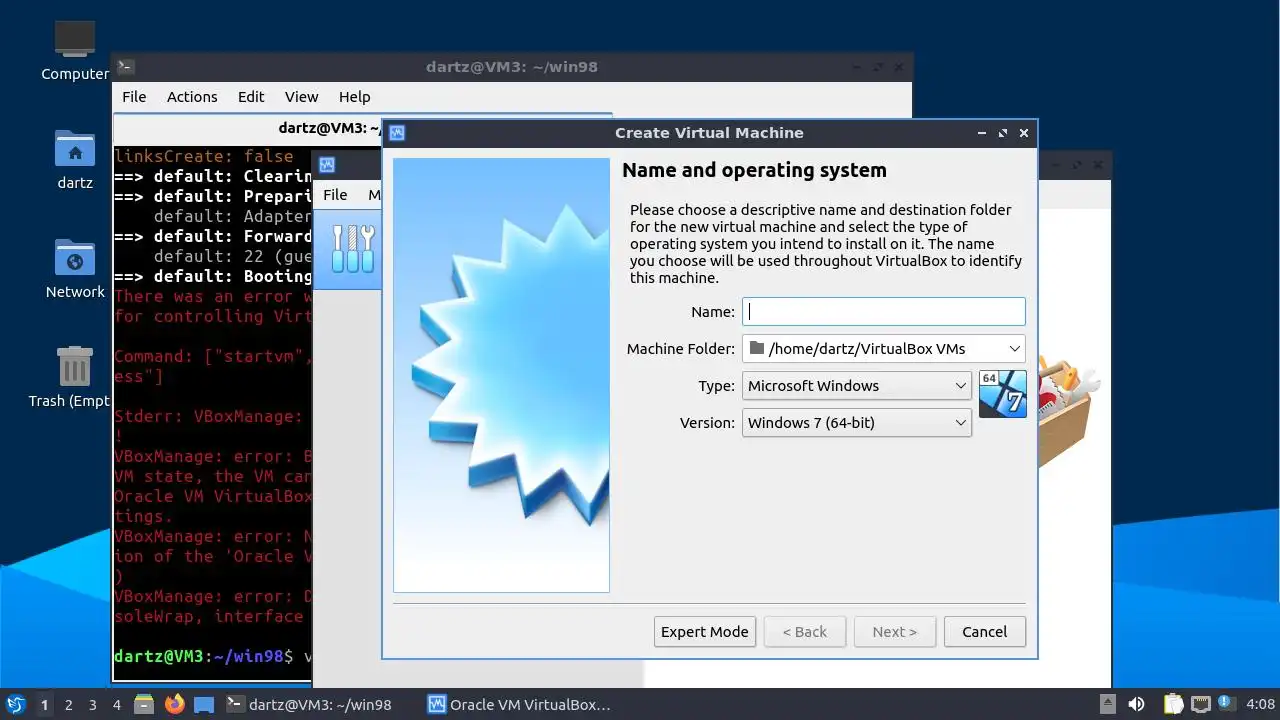Open the terminal Edit menu
The width and height of the screenshot is (1280, 720).
pyautogui.click(x=251, y=97)
